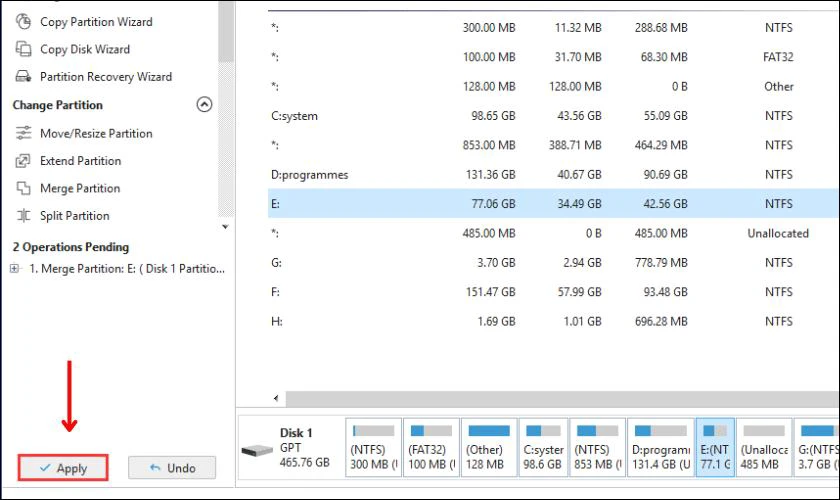This screenshot has width=840, height=500.
Task: Select the 300.00 MB NTFS partition row
Action: click(553, 27)
